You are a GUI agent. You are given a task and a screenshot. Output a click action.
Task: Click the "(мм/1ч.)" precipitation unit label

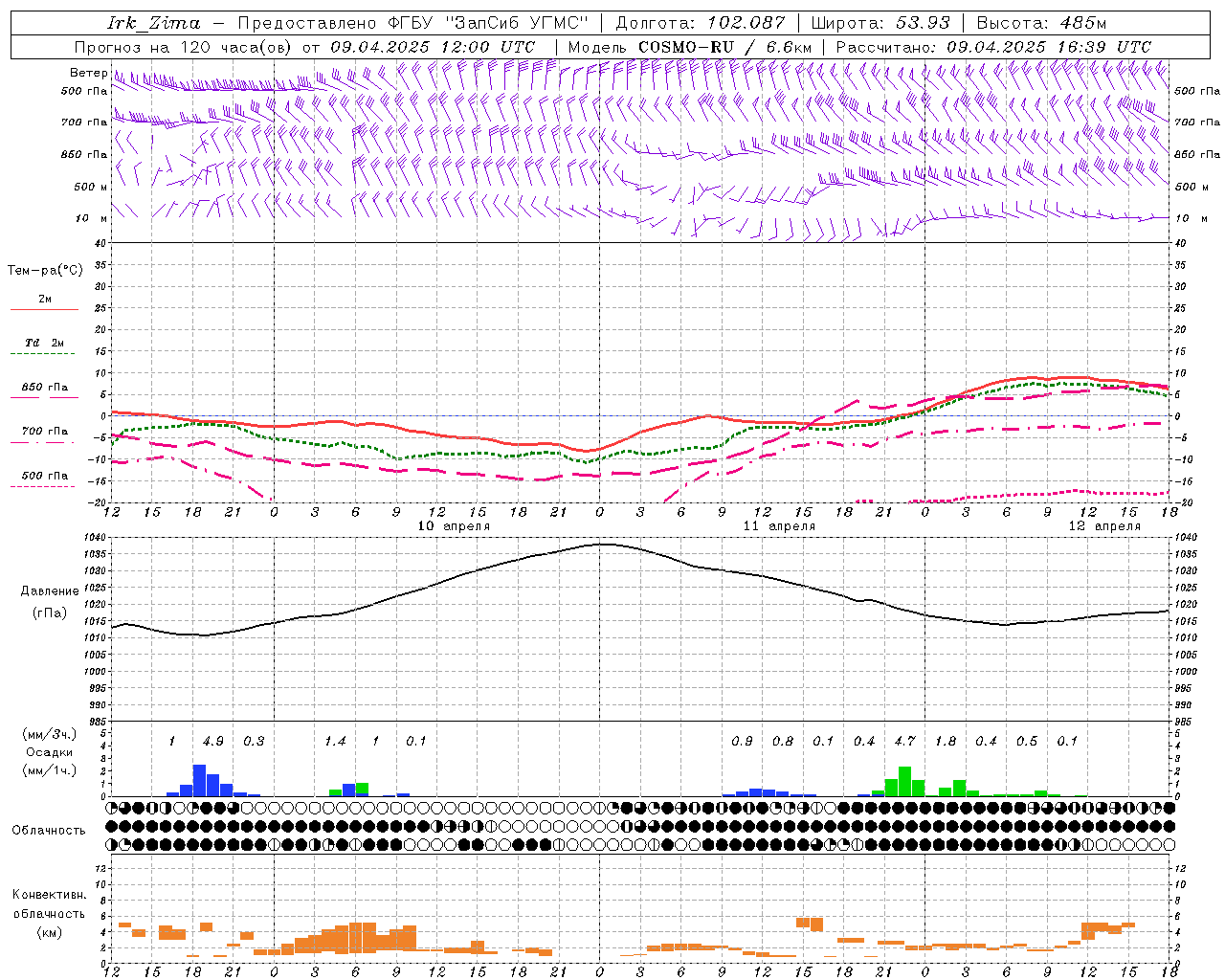pyautogui.click(x=49, y=769)
